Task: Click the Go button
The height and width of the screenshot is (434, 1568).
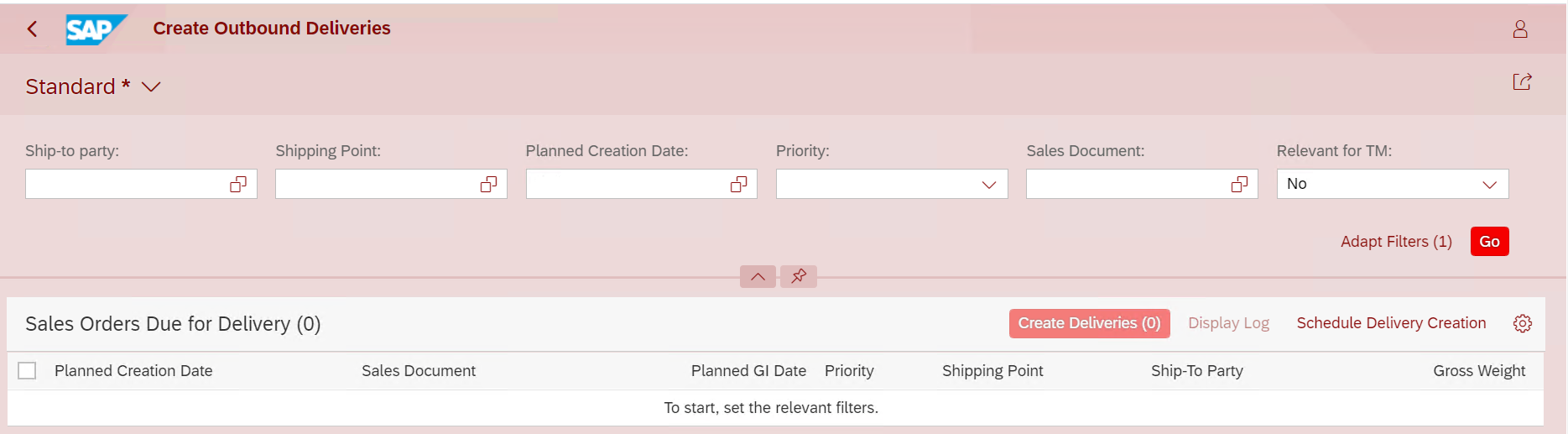Action: (1489, 241)
